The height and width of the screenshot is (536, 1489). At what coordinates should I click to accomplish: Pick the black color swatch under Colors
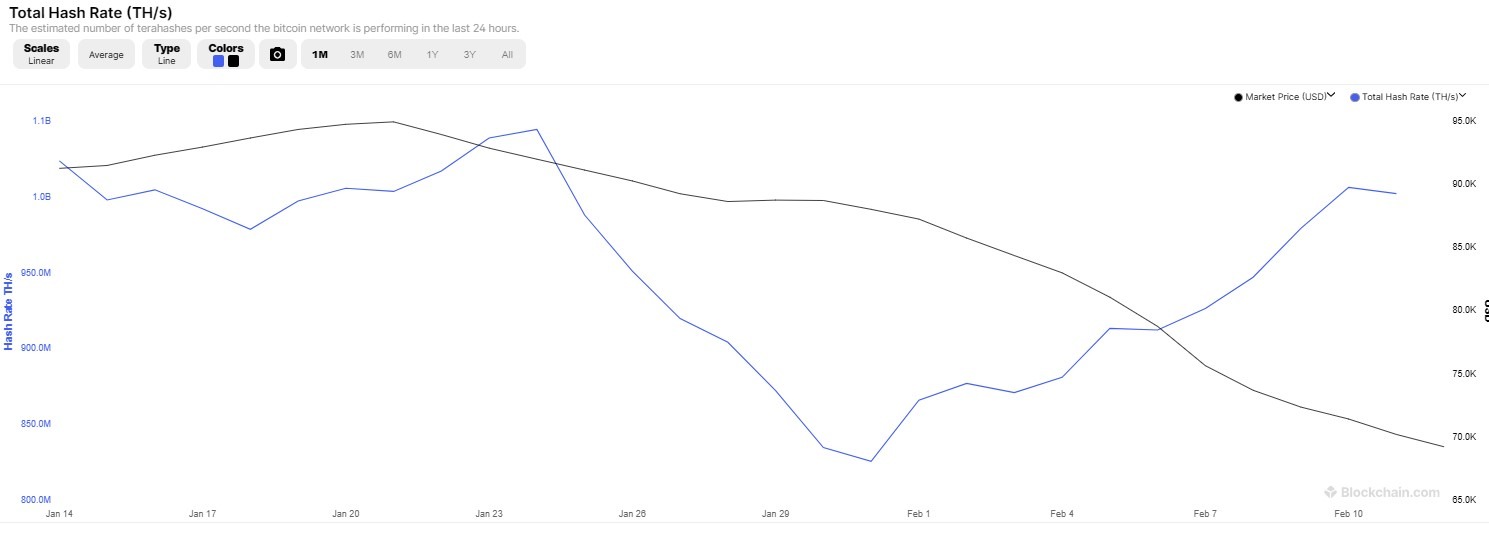click(x=233, y=61)
